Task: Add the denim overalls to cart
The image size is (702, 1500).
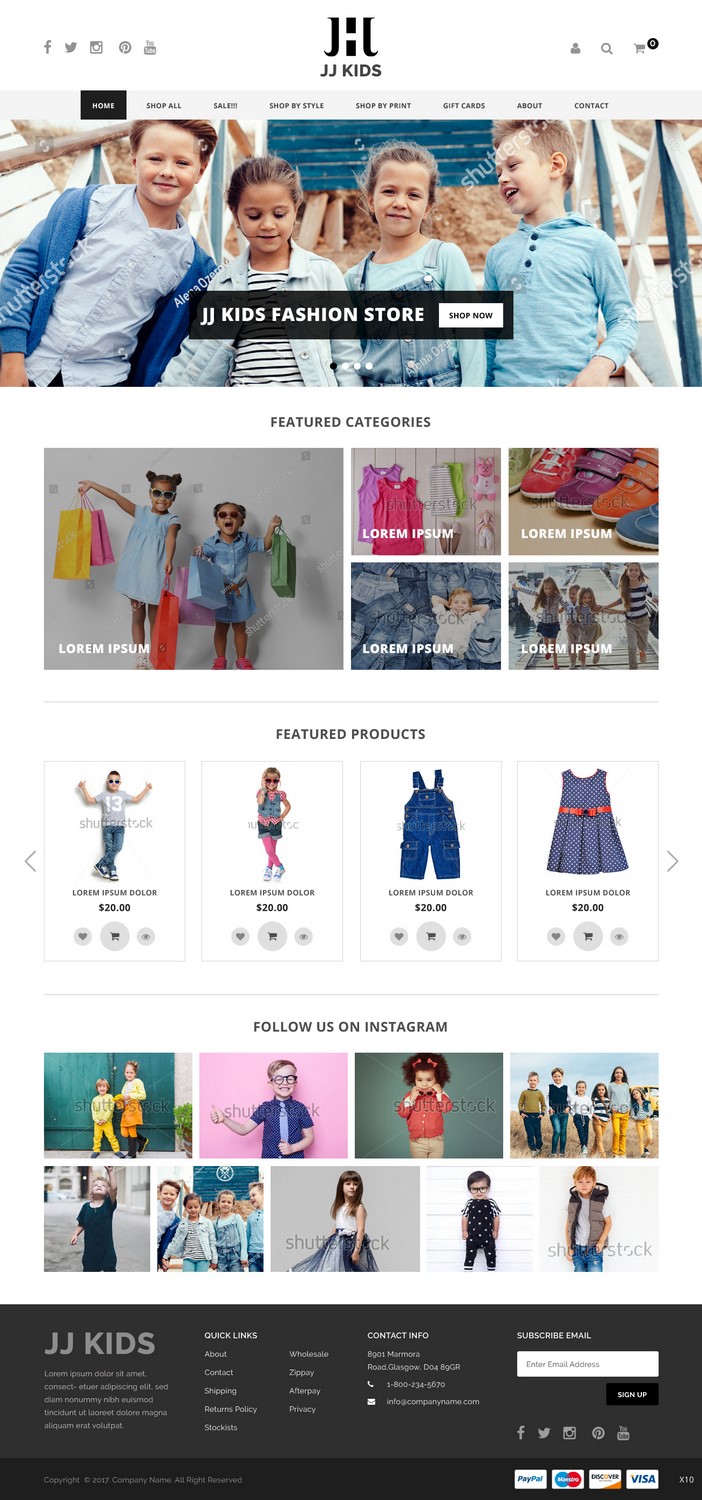Action: click(x=431, y=936)
